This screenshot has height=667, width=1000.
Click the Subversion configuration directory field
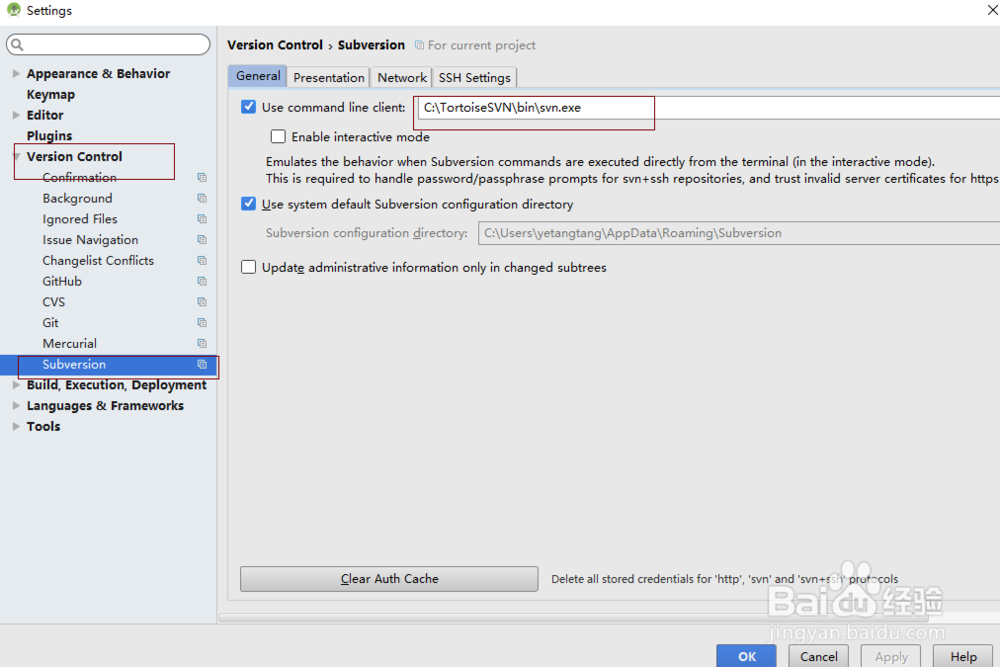[739, 233]
